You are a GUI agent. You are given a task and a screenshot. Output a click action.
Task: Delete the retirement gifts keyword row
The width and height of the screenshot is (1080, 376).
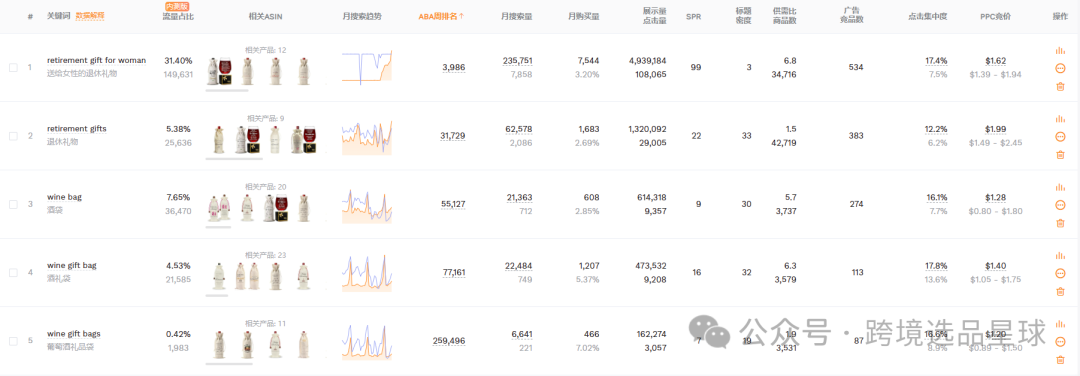point(1060,154)
